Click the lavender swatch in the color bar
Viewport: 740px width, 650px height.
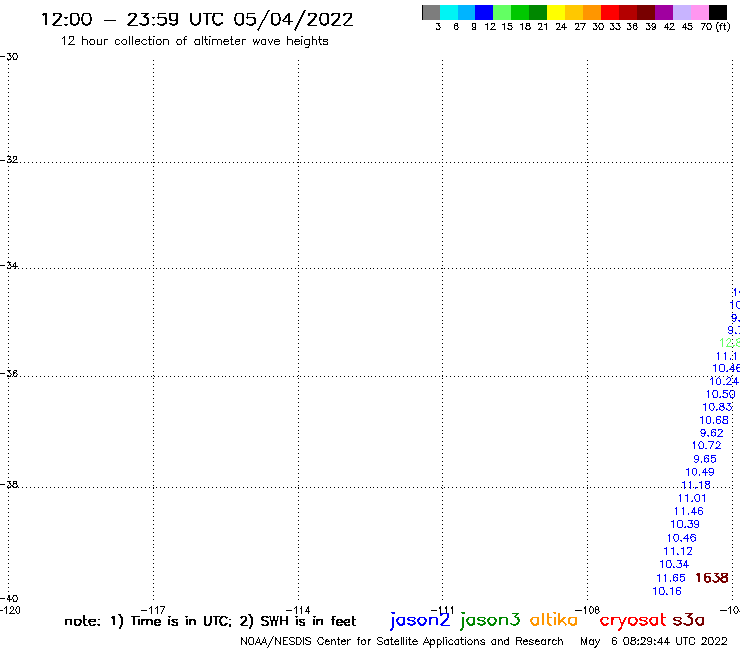point(682,12)
